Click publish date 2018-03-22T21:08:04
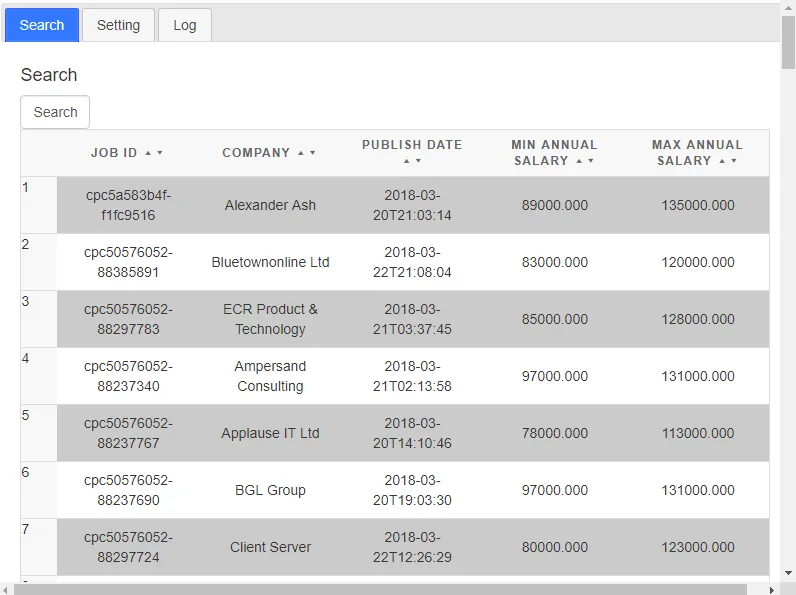 [x=412, y=262]
